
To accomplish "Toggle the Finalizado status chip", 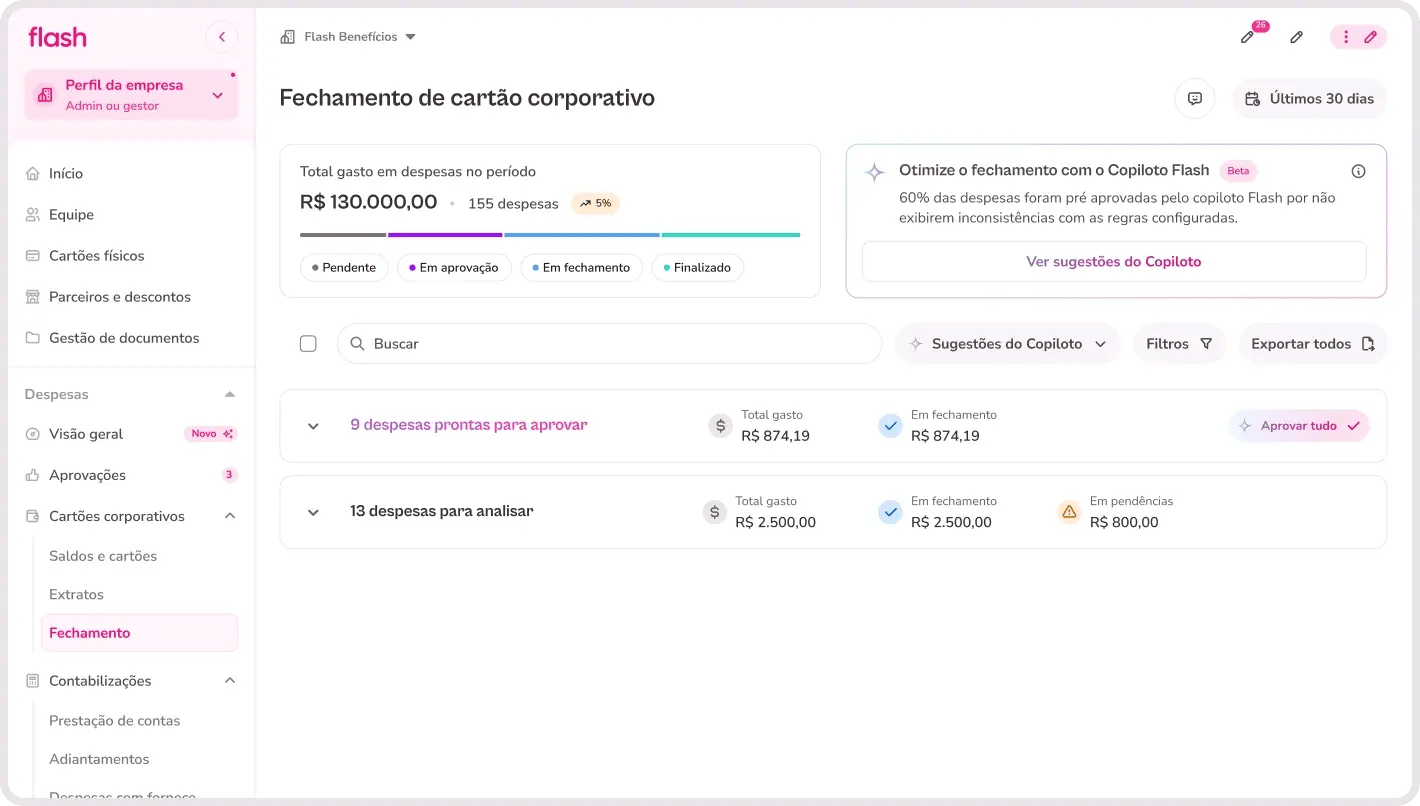I will 697,268.
